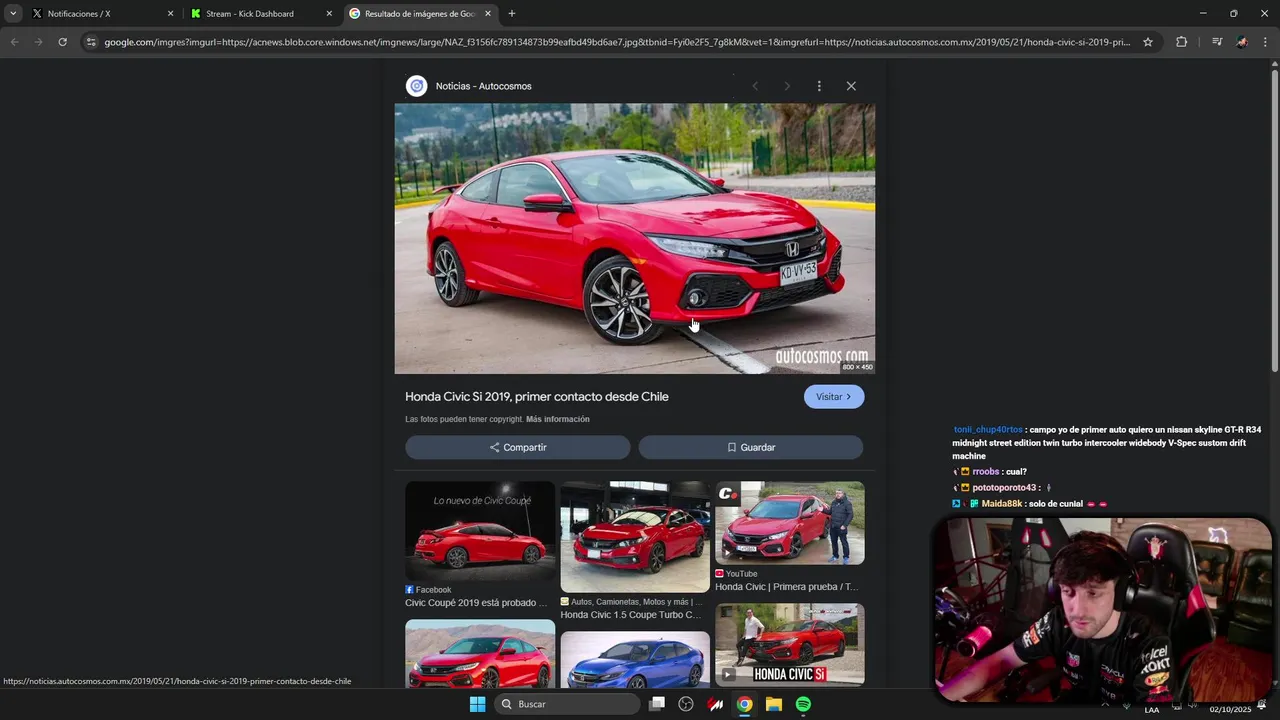Close the Kick Dashboard tab
Screen dimensions: 1280x720
point(329,14)
